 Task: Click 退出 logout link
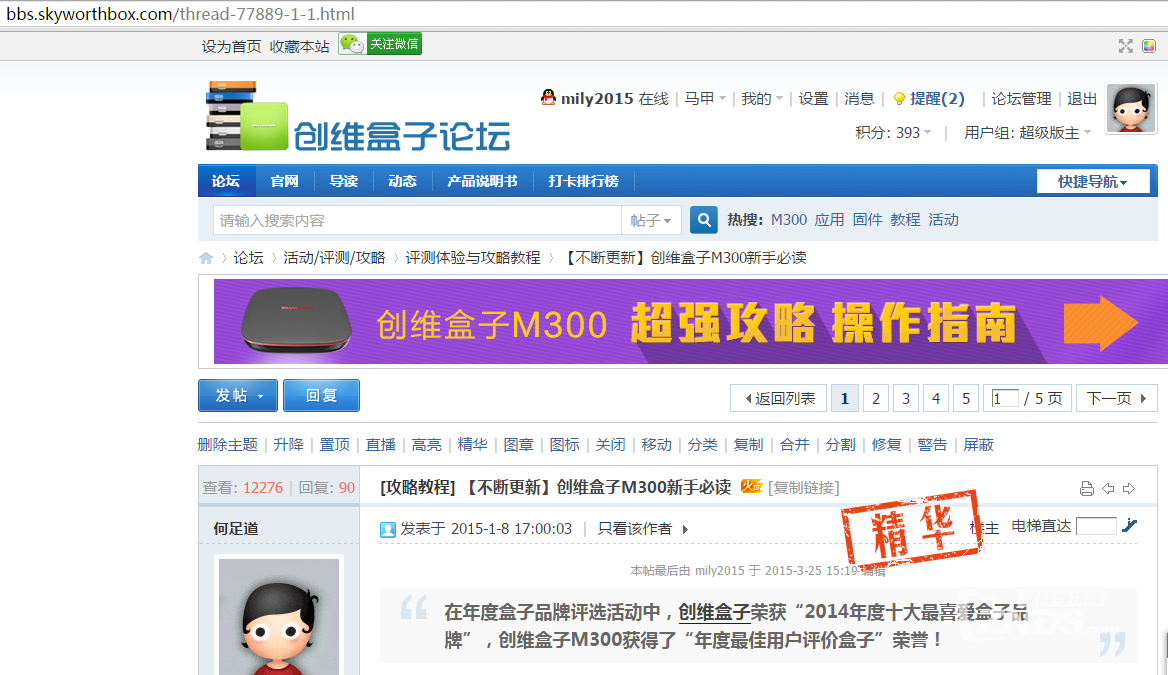(1082, 98)
